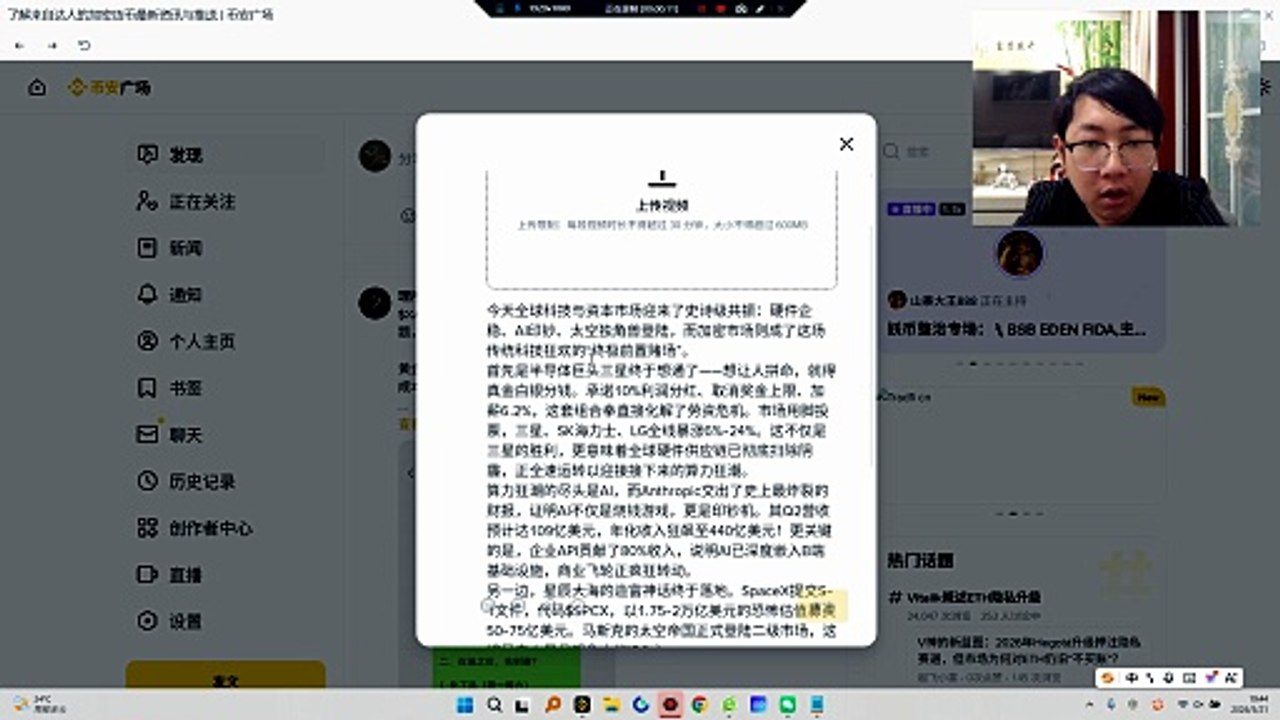Click the red stop button on recording toolbar
Viewport: 1280px width, 720px height.
[720, 8]
